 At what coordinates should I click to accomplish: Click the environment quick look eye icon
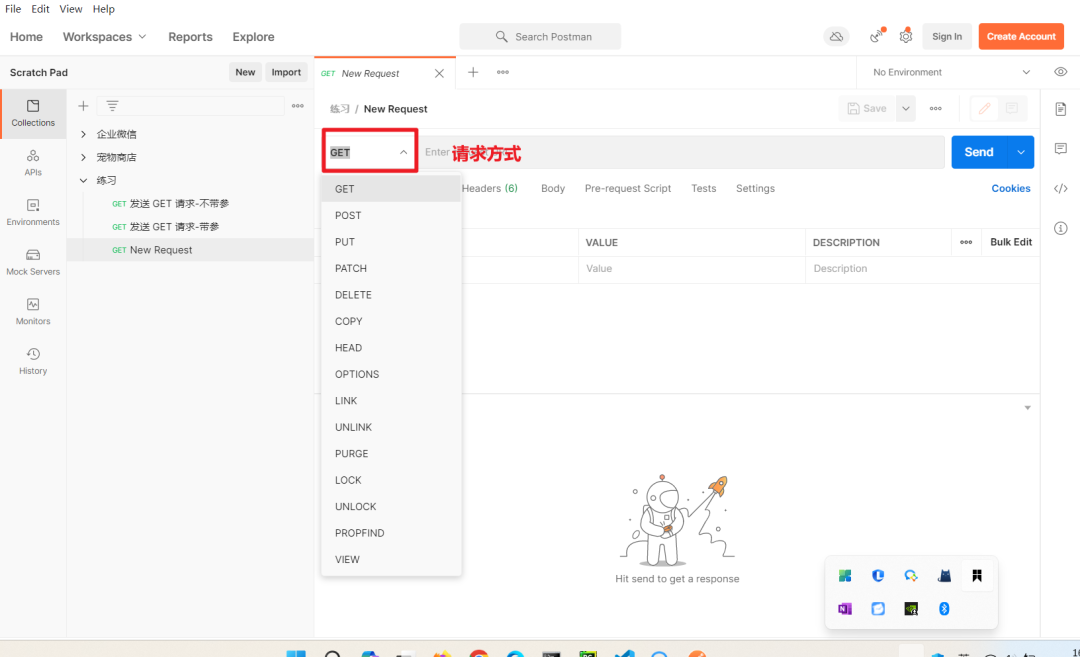point(1060,72)
